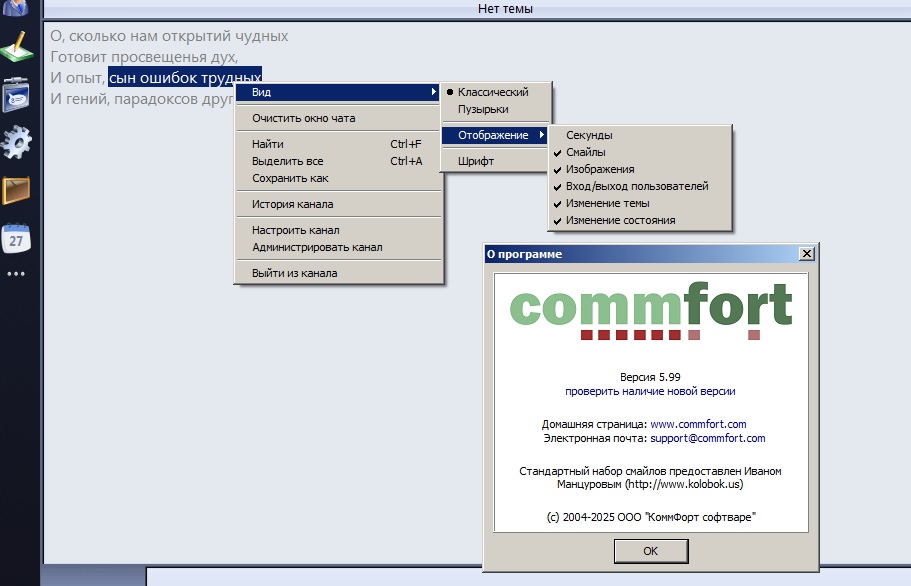Screen dimensions: 911x586
Task: Select История канала menu item
Action: pos(295,204)
